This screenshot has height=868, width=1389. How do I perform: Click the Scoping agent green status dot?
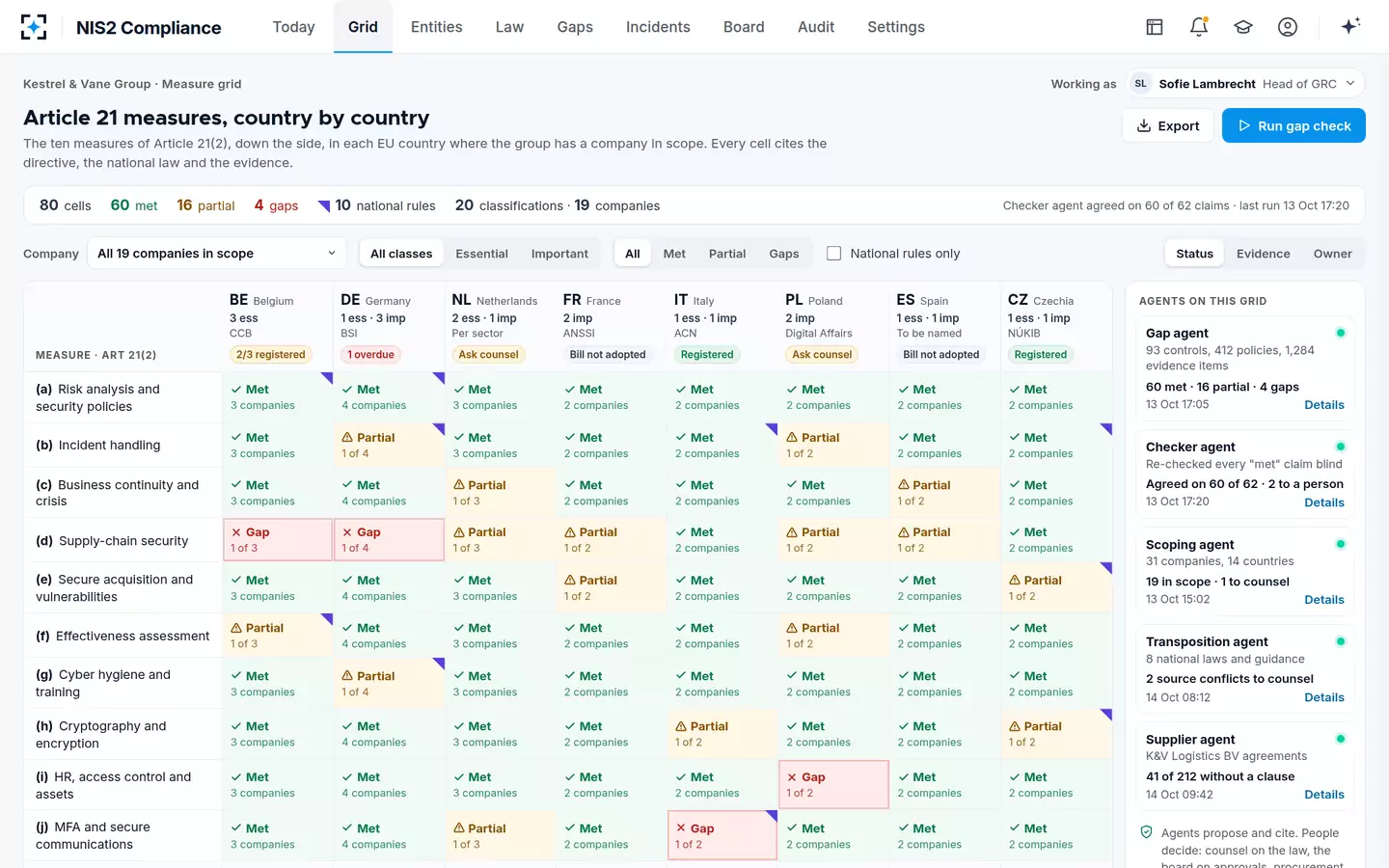[1340, 544]
